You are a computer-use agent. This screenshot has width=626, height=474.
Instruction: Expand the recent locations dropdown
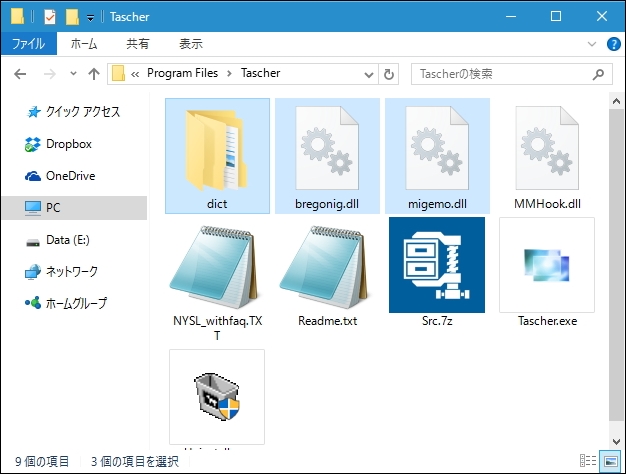pos(73,73)
